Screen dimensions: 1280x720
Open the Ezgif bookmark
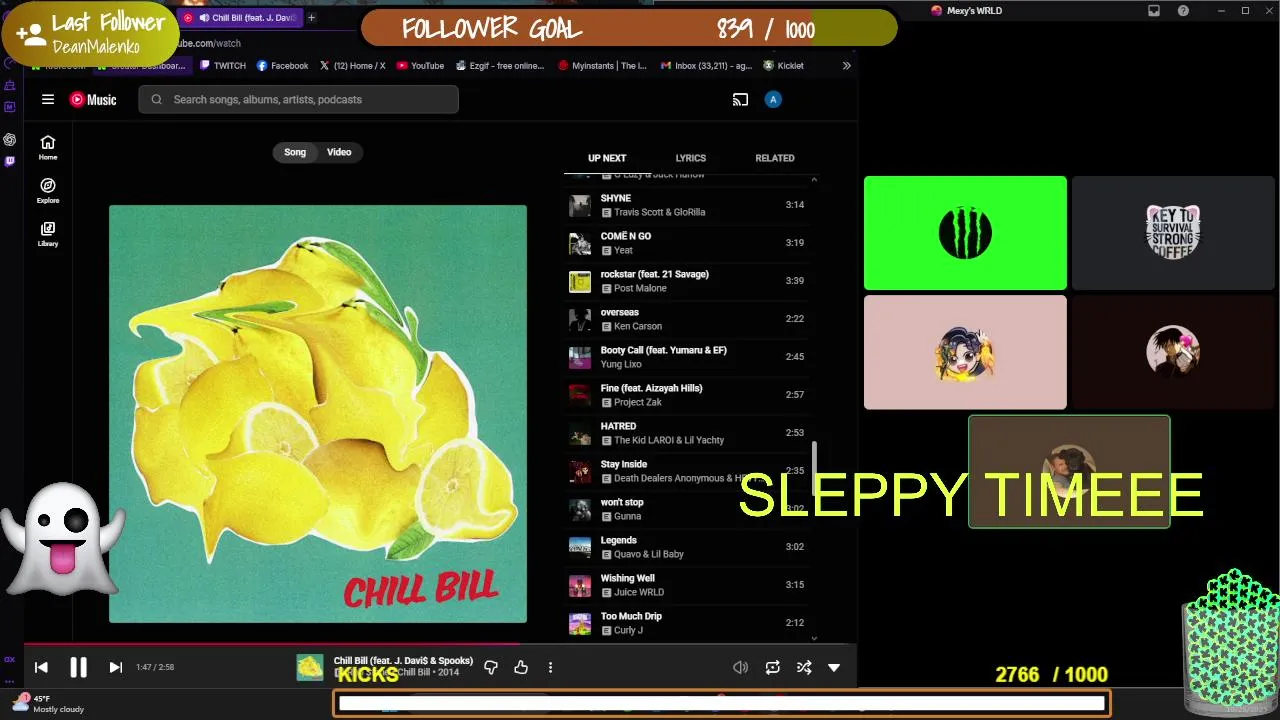point(500,66)
